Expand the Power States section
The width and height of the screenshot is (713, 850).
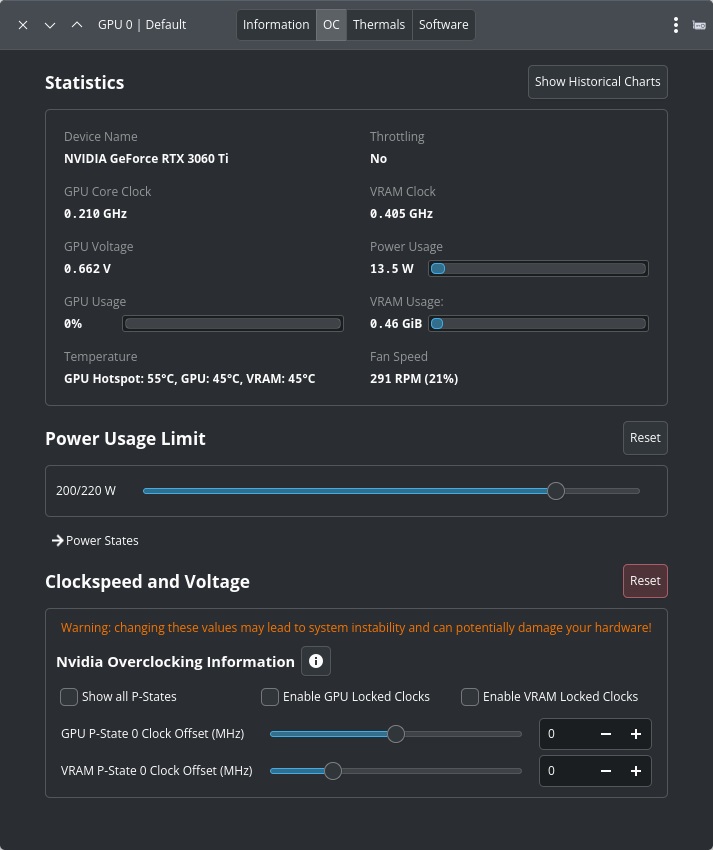click(95, 541)
